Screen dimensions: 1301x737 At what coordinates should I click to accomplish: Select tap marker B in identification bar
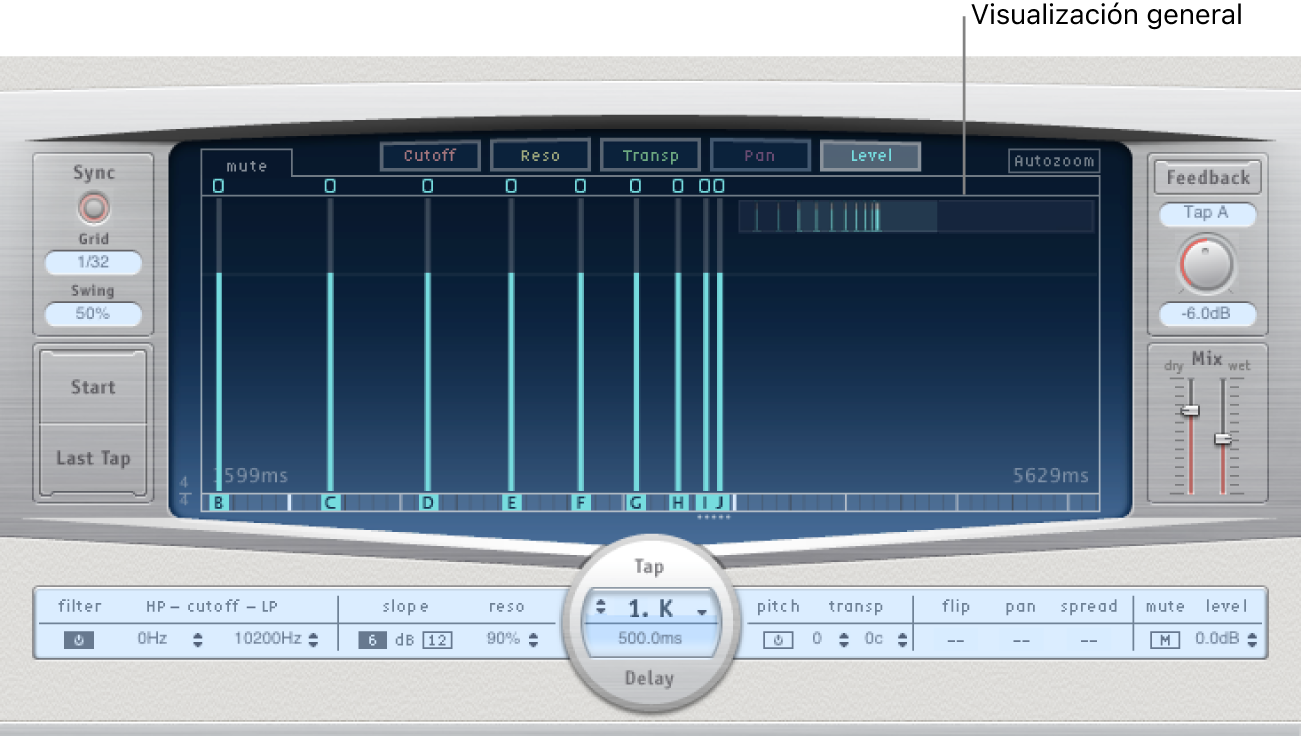pyautogui.click(x=219, y=503)
